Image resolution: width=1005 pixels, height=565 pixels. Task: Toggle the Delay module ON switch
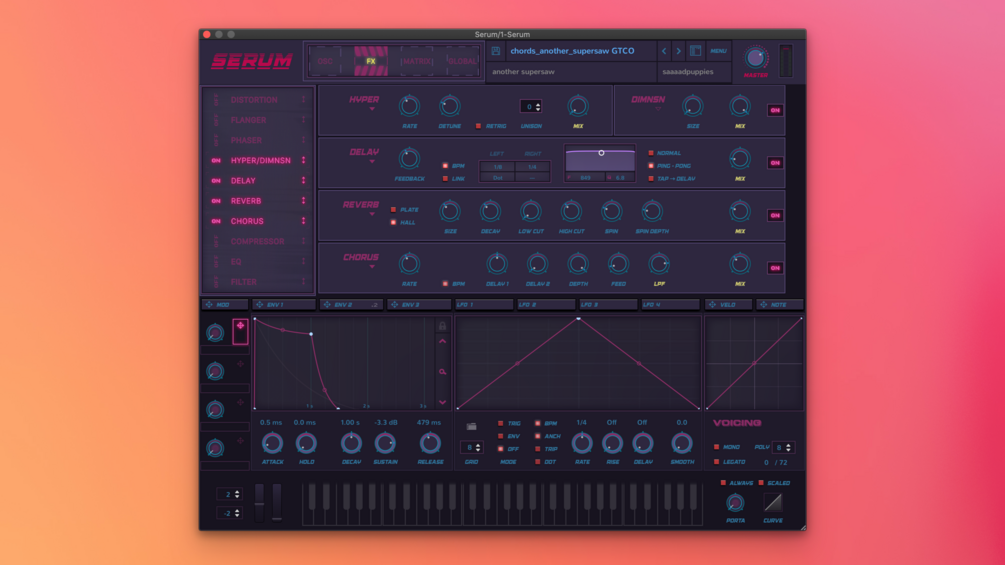point(775,163)
